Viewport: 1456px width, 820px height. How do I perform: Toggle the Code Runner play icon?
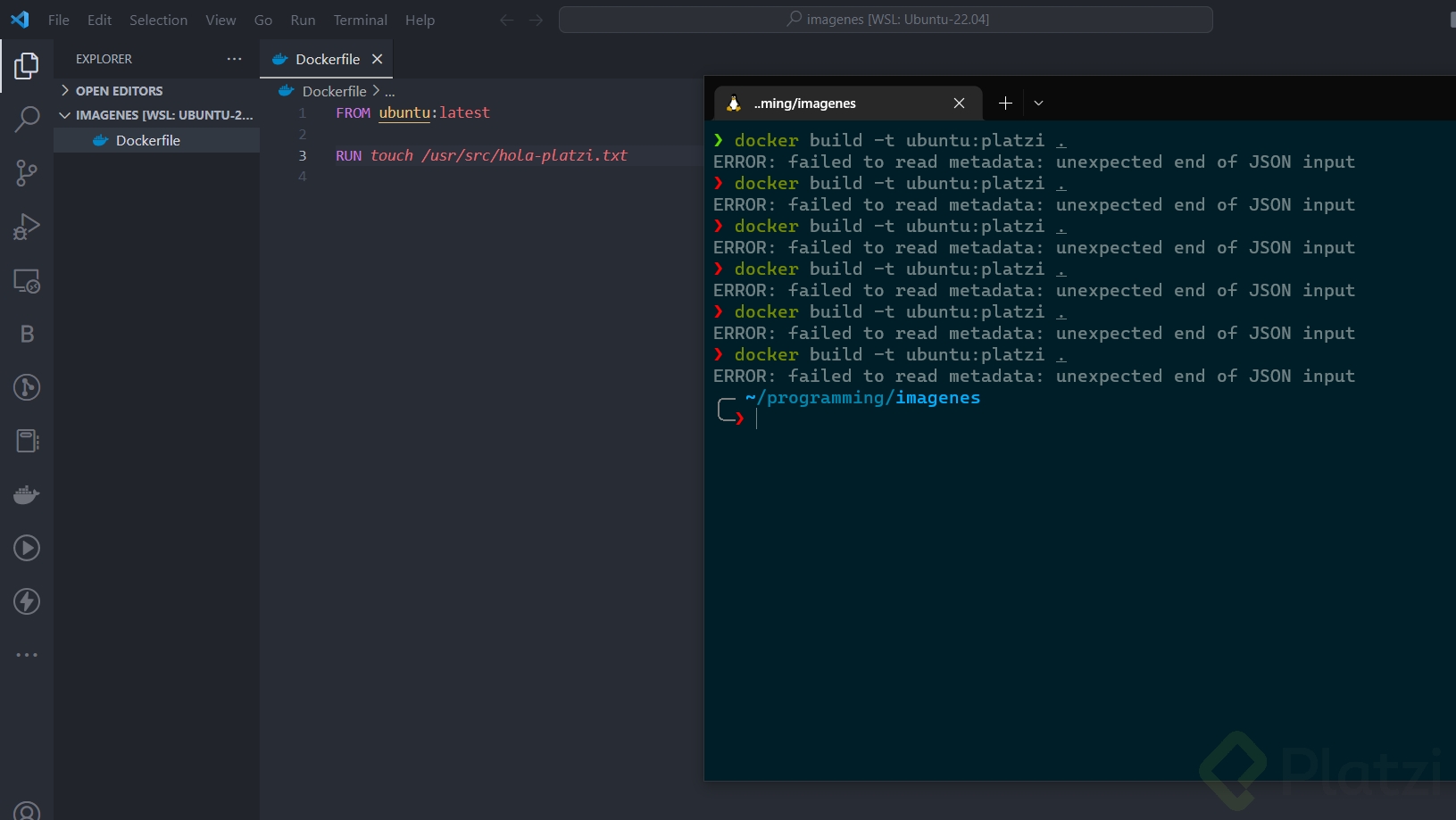click(27, 548)
